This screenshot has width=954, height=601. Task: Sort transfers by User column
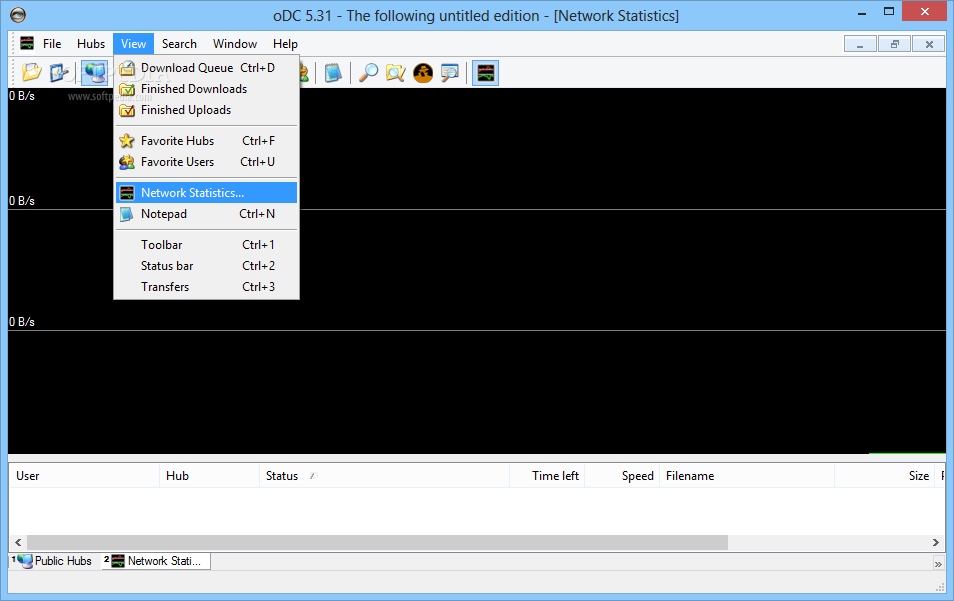coord(84,476)
